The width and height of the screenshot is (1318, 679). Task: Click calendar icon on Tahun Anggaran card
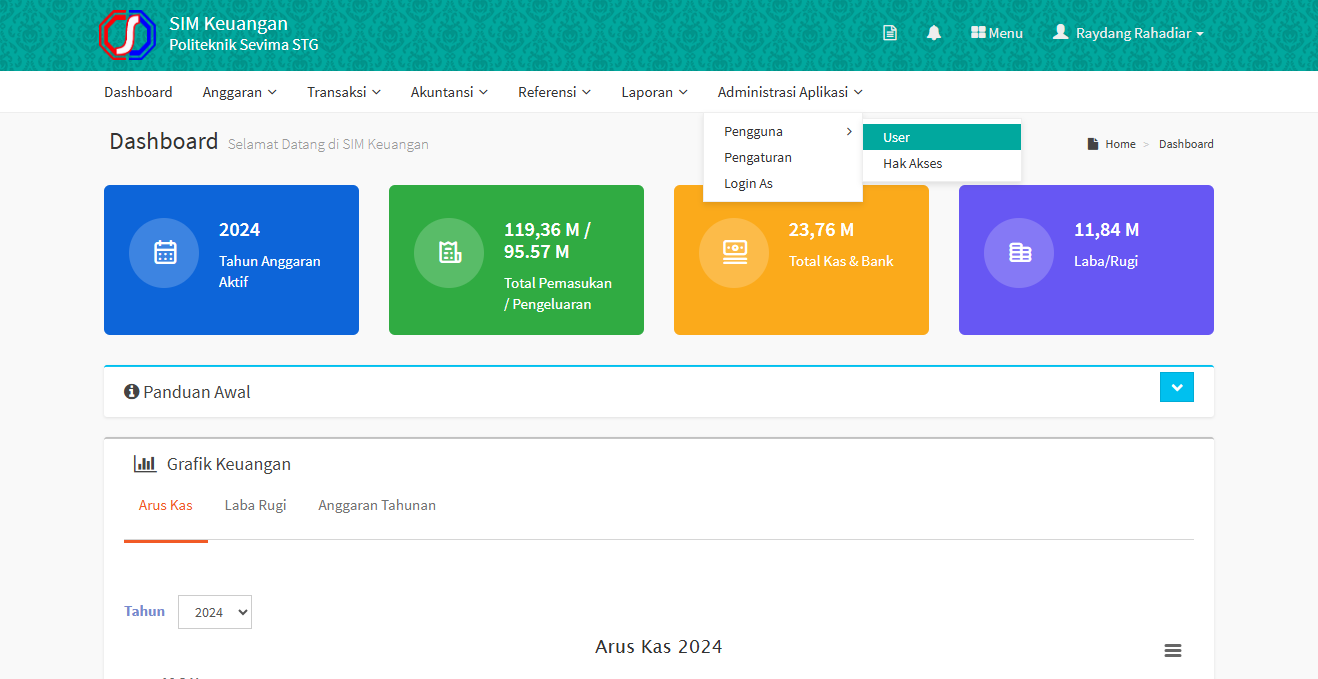(x=166, y=252)
